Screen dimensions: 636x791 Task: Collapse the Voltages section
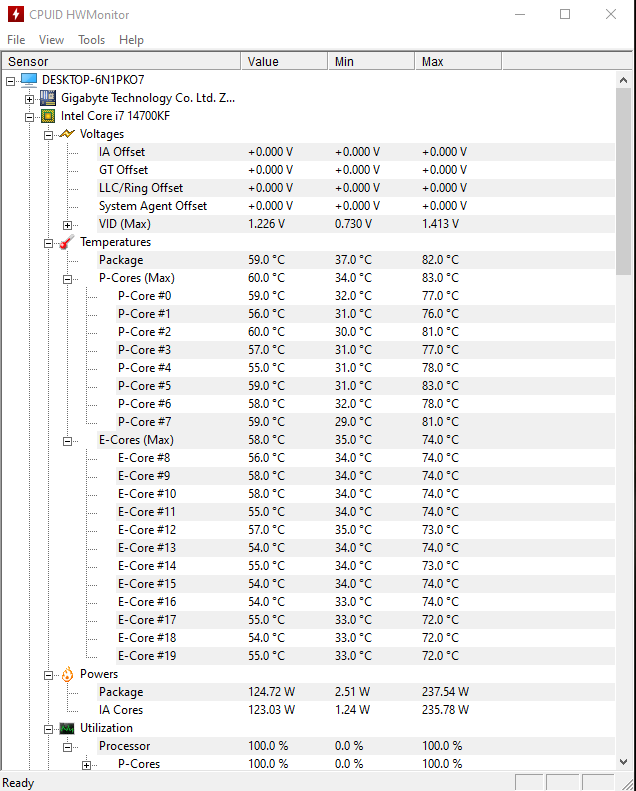click(x=48, y=135)
